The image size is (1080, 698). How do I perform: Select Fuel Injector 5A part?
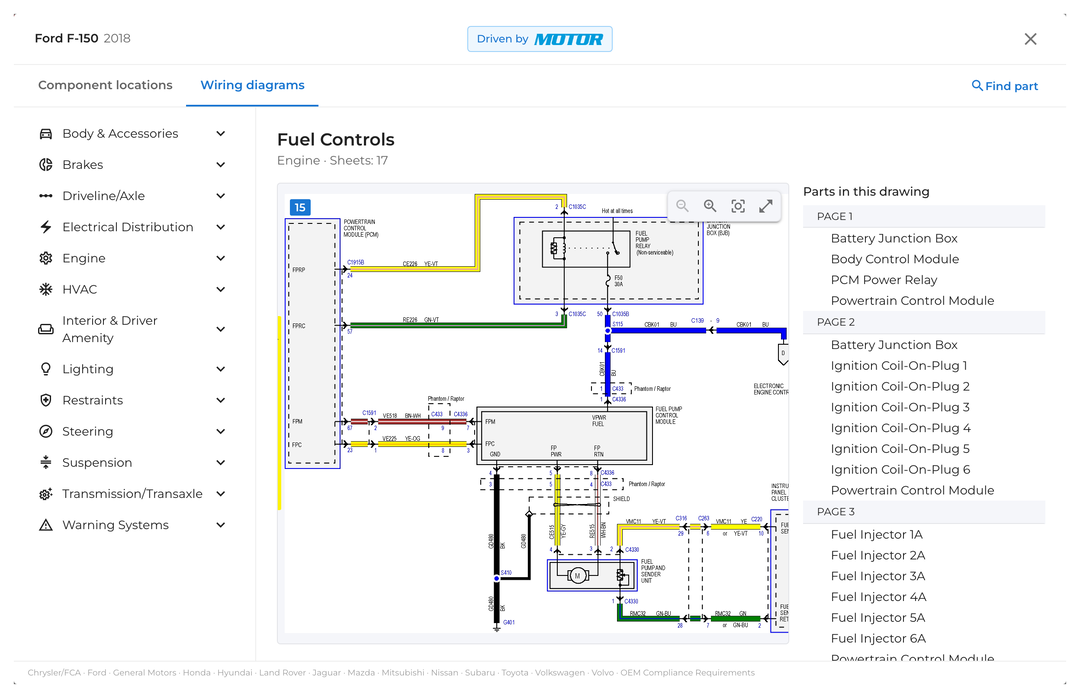(x=878, y=617)
